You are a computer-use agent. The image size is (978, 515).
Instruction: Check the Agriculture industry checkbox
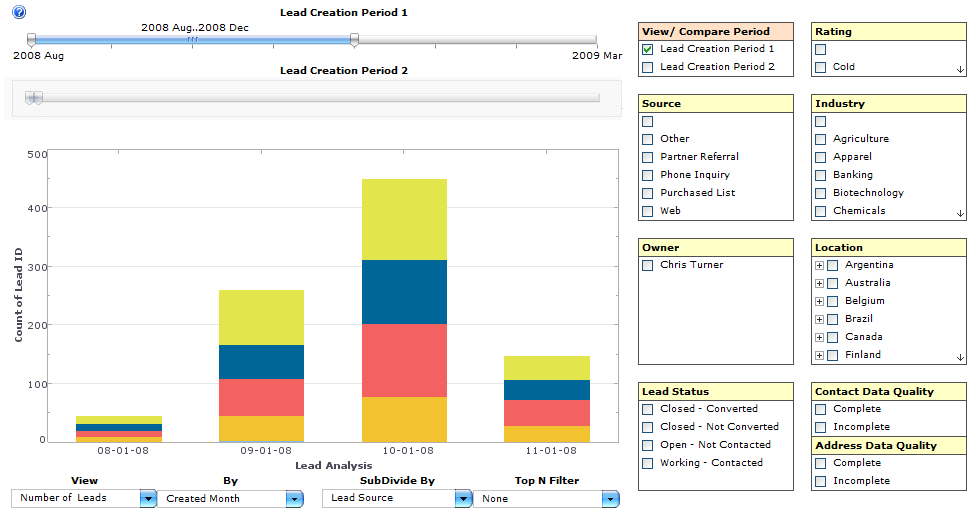click(820, 139)
